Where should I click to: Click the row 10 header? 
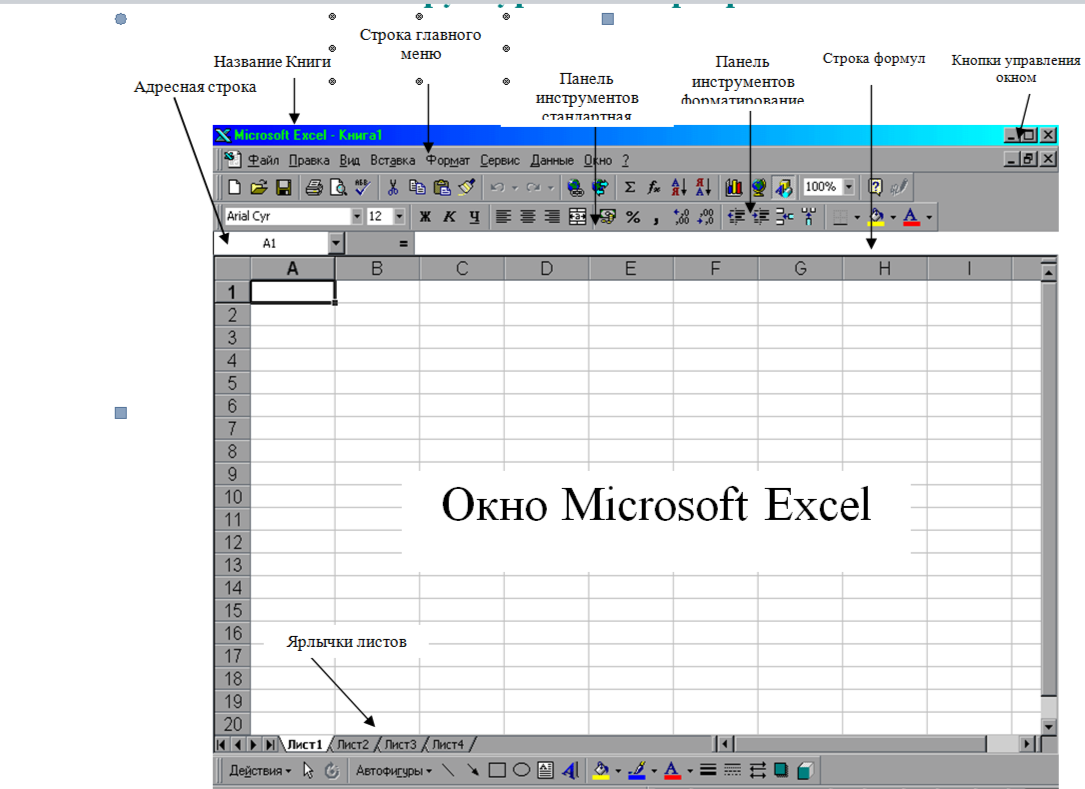pyautogui.click(x=232, y=497)
